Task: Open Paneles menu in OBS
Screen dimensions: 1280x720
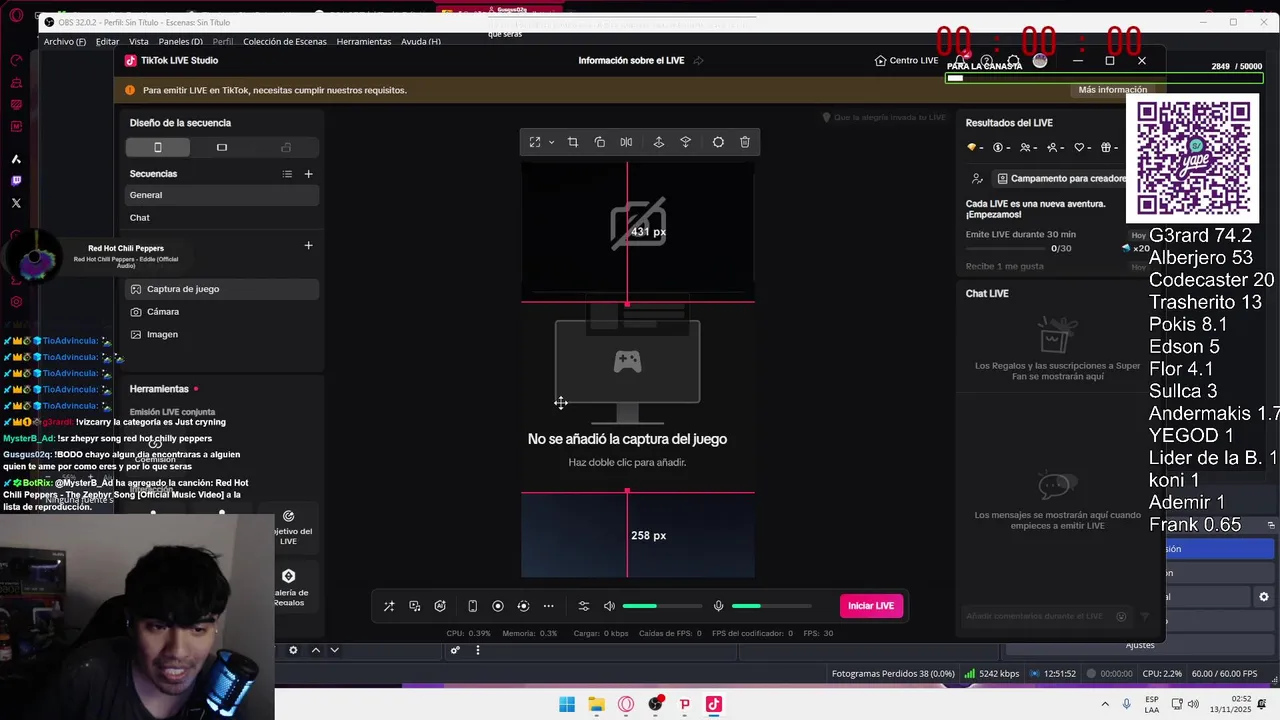Action: 180,42
